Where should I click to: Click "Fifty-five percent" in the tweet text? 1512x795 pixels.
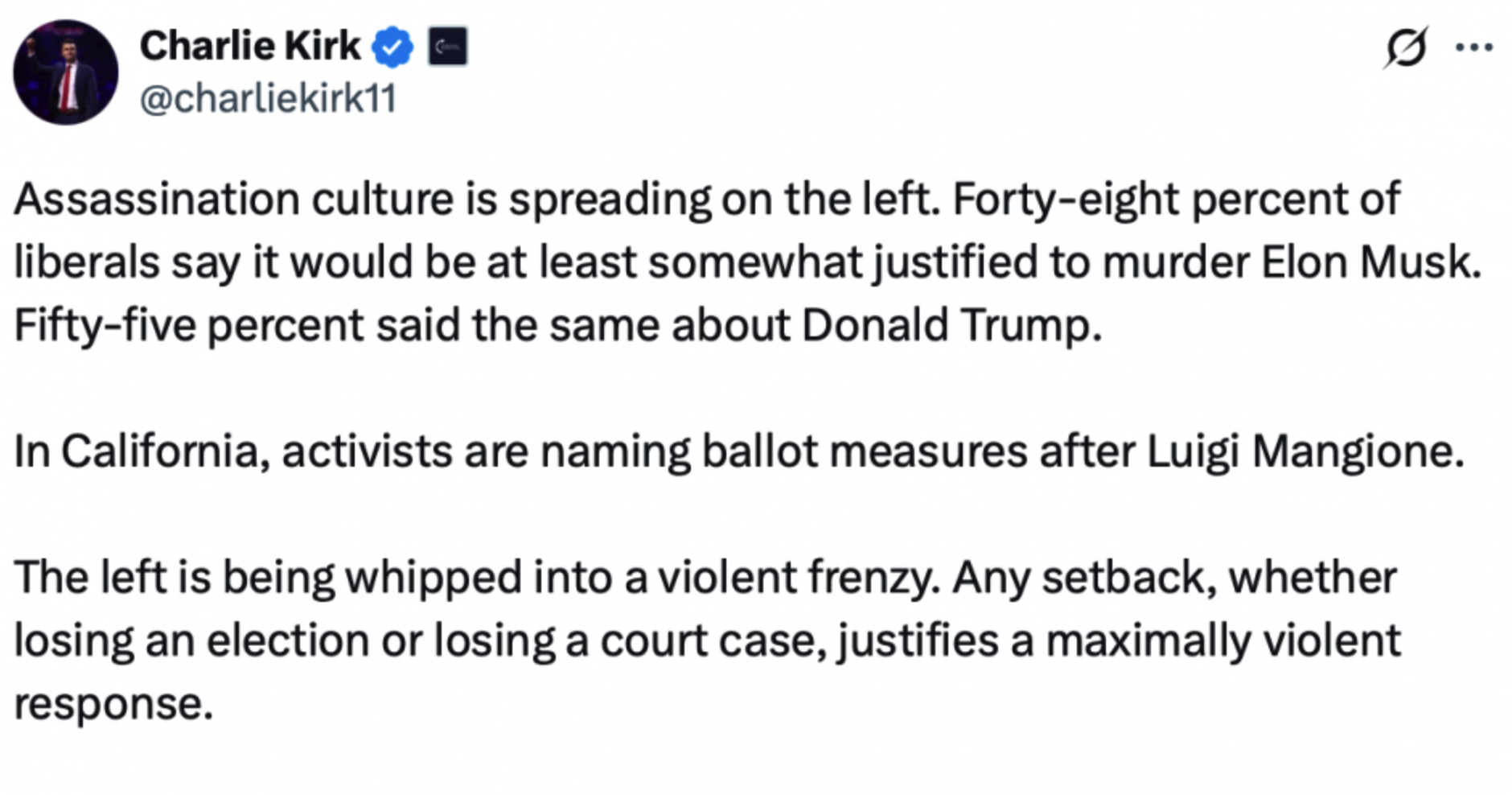(x=189, y=326)
